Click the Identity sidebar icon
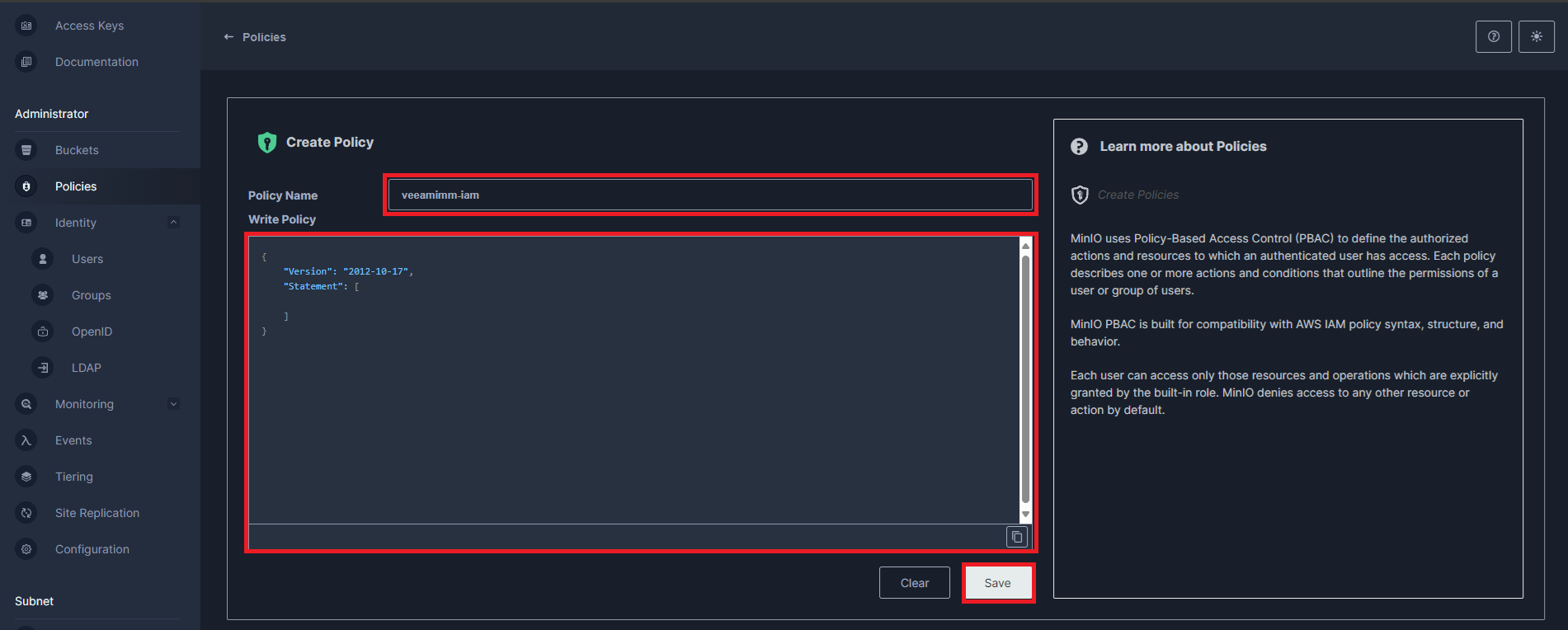Screen dimensions: 1568x630 26,223
